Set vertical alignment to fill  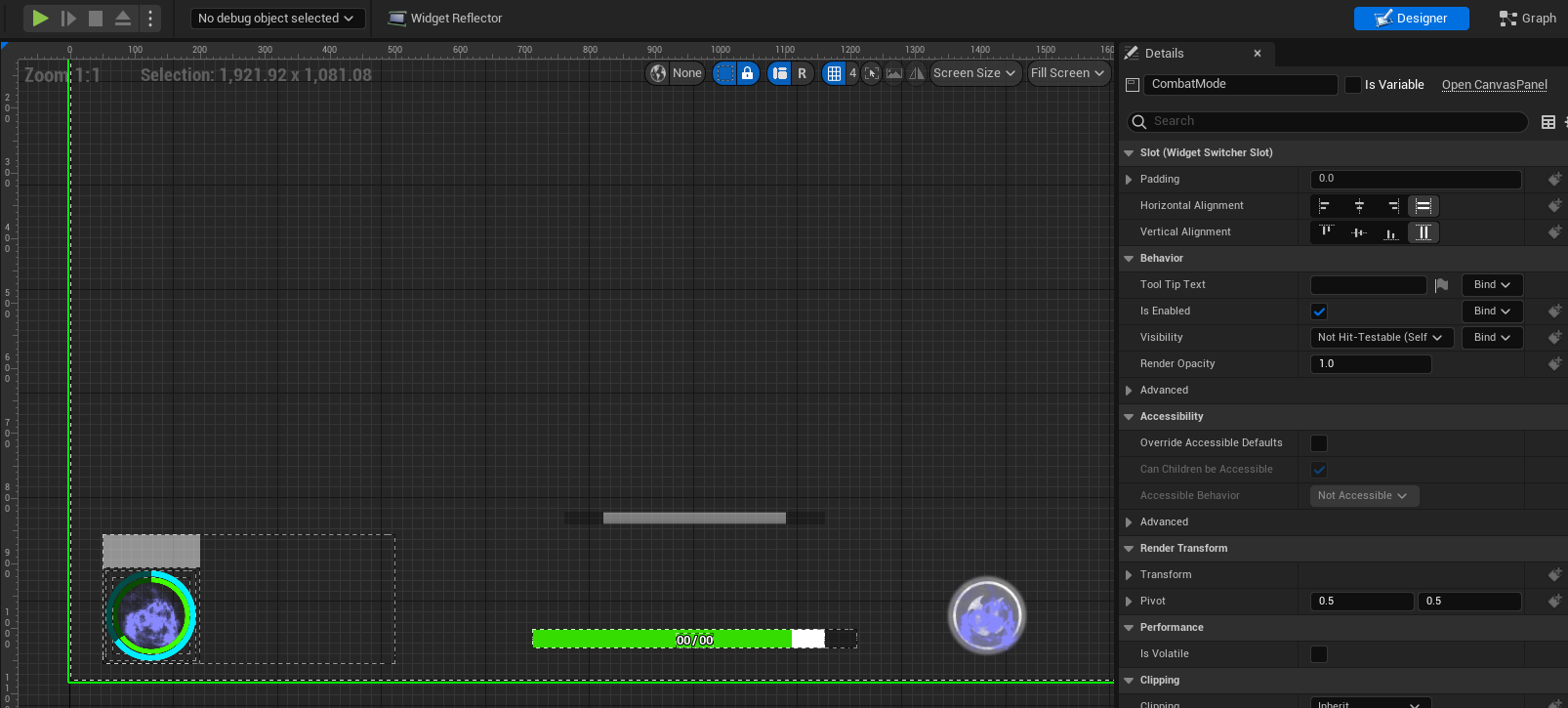(x=1424, y=232)
